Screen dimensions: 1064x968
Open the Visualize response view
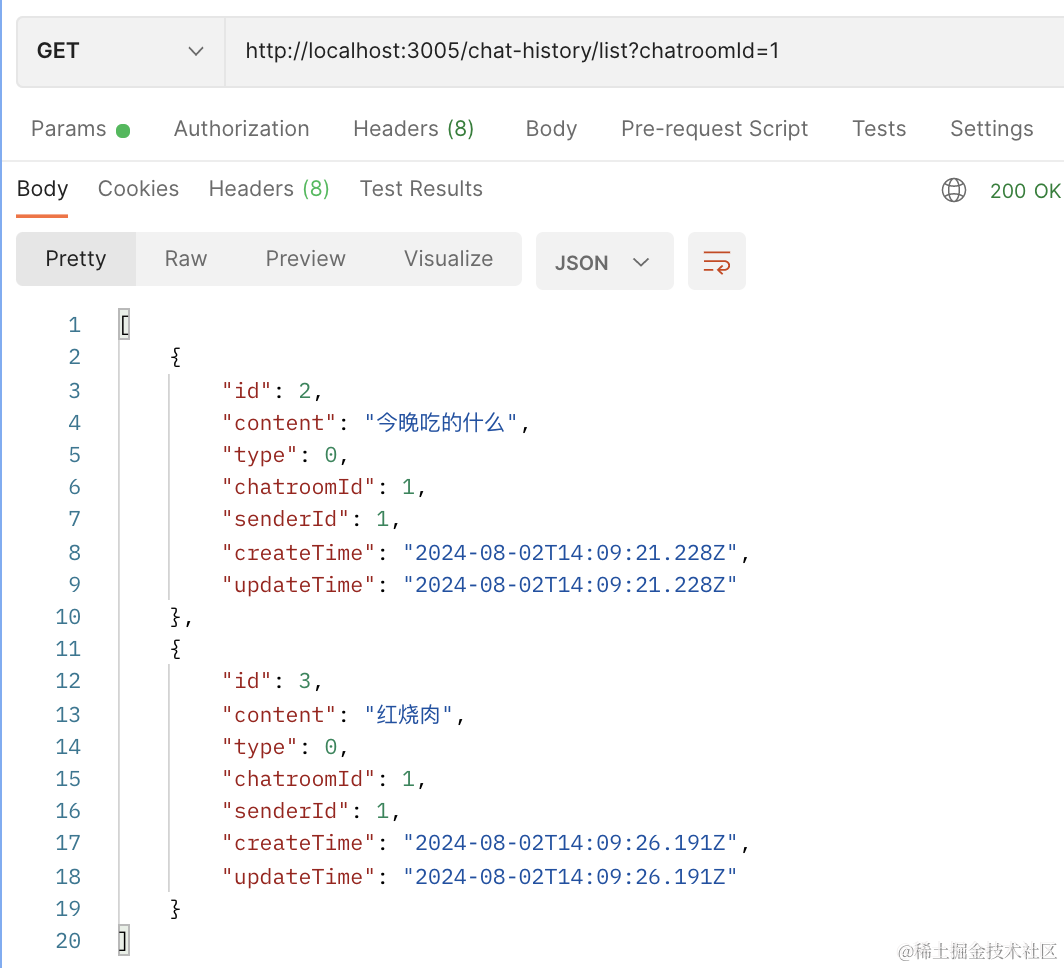(448, 259)
